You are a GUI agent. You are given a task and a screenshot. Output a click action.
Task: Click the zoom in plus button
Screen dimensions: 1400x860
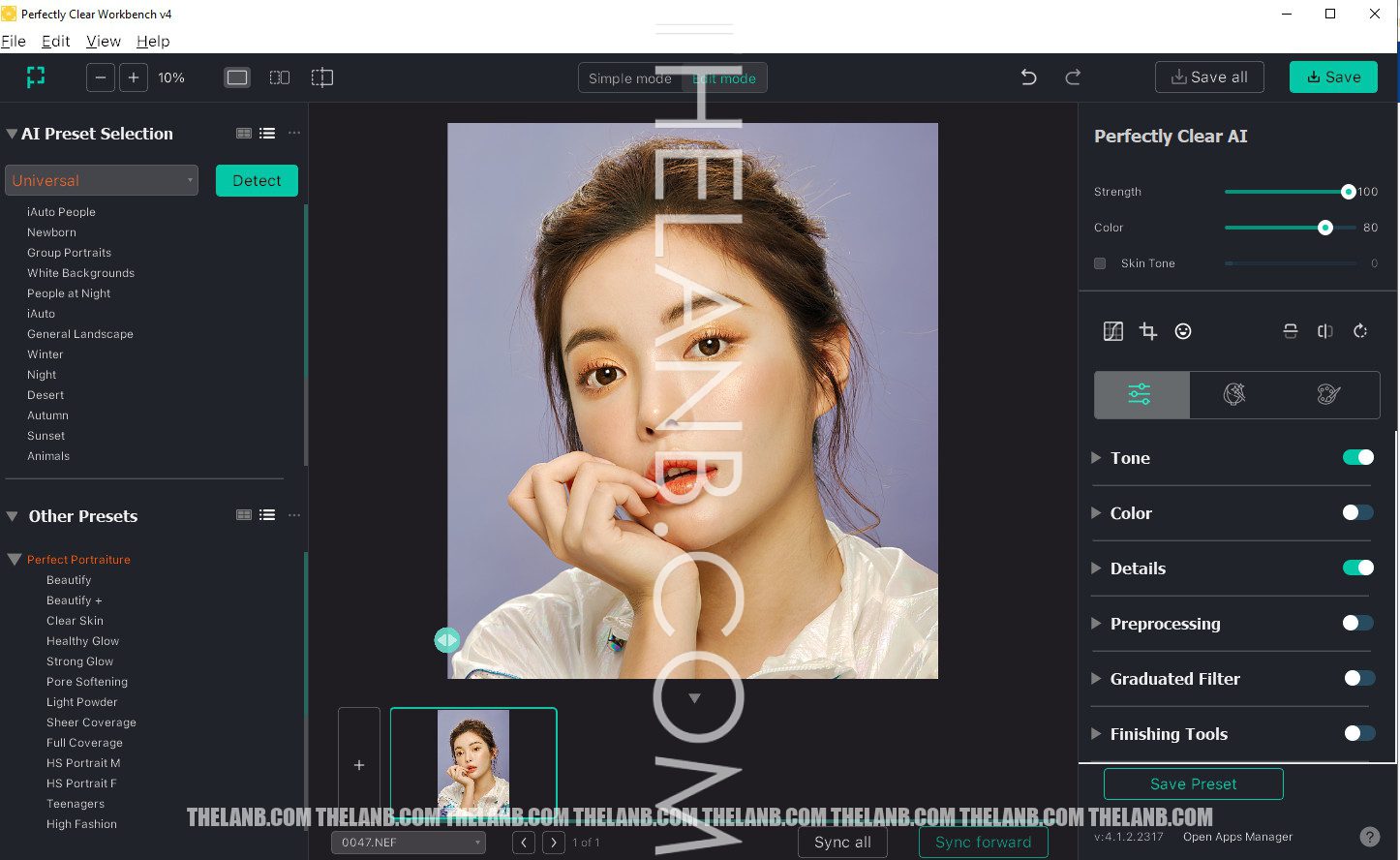[x=134, y=77]
